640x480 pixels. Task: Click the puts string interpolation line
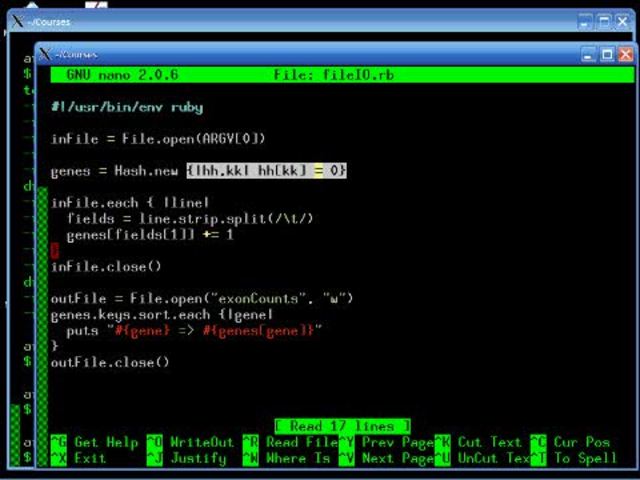[194, 330]
